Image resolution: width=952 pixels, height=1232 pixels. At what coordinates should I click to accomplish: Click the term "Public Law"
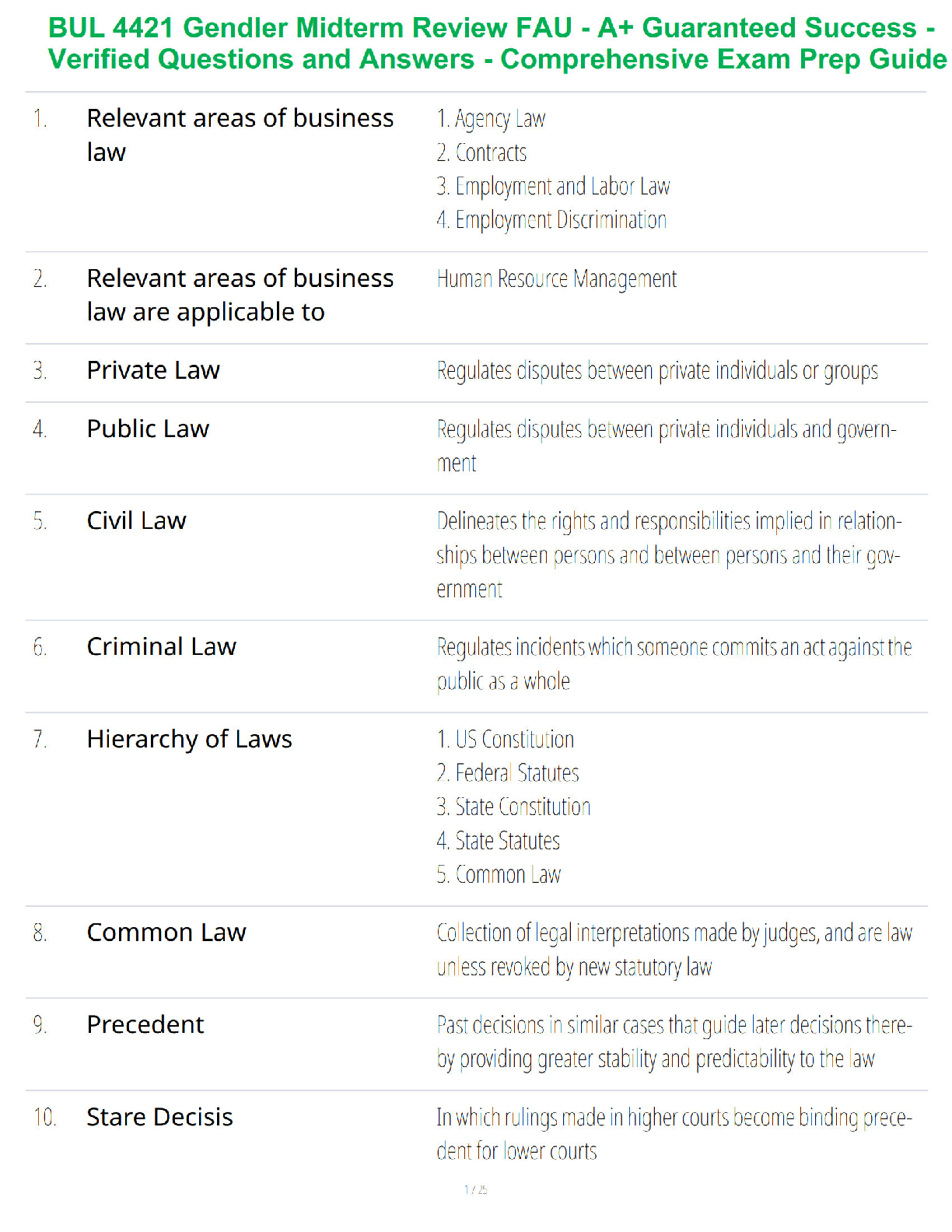(148, 429)
